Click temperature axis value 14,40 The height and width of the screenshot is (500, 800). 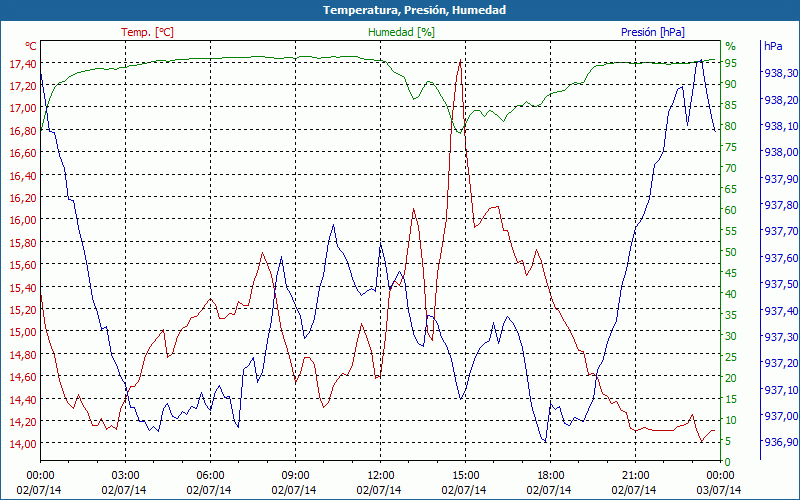point(23,399)
